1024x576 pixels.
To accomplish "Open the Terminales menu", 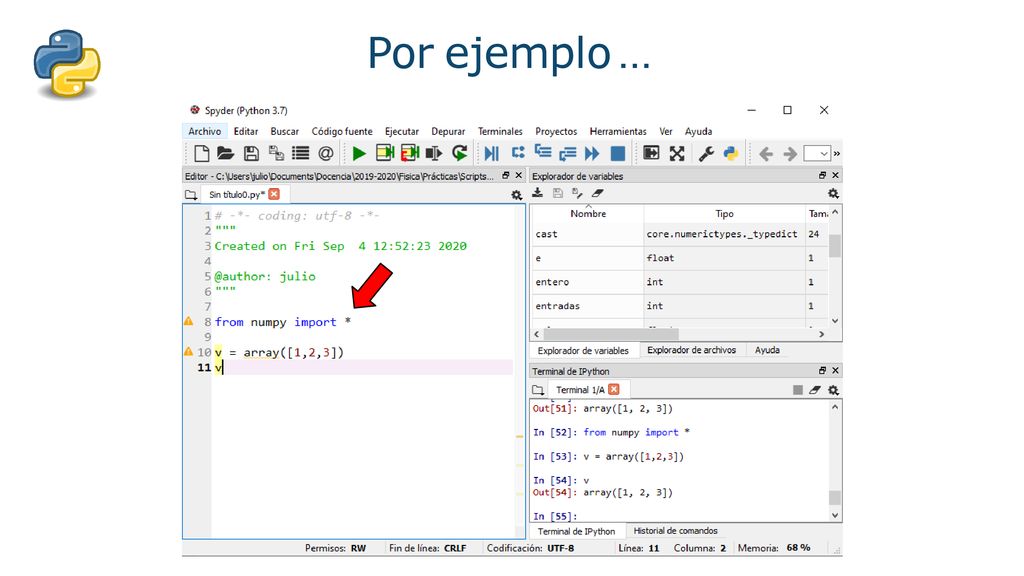I will tap(500, 131).
